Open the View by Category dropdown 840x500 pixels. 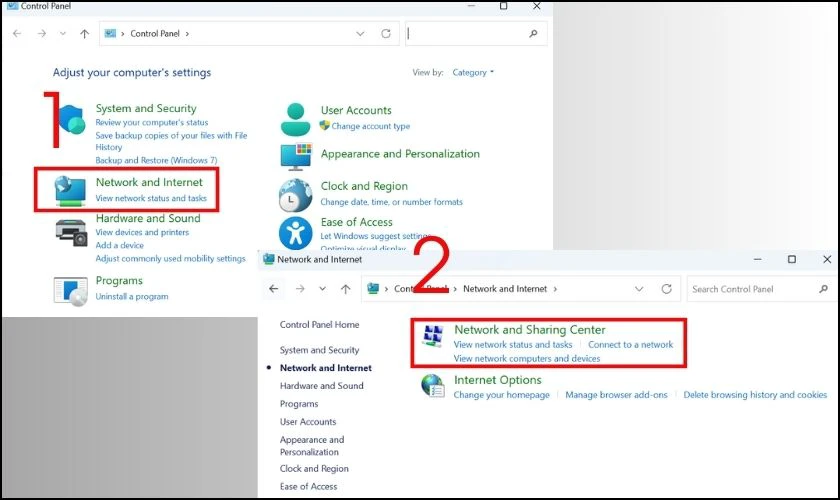[472, 73]
